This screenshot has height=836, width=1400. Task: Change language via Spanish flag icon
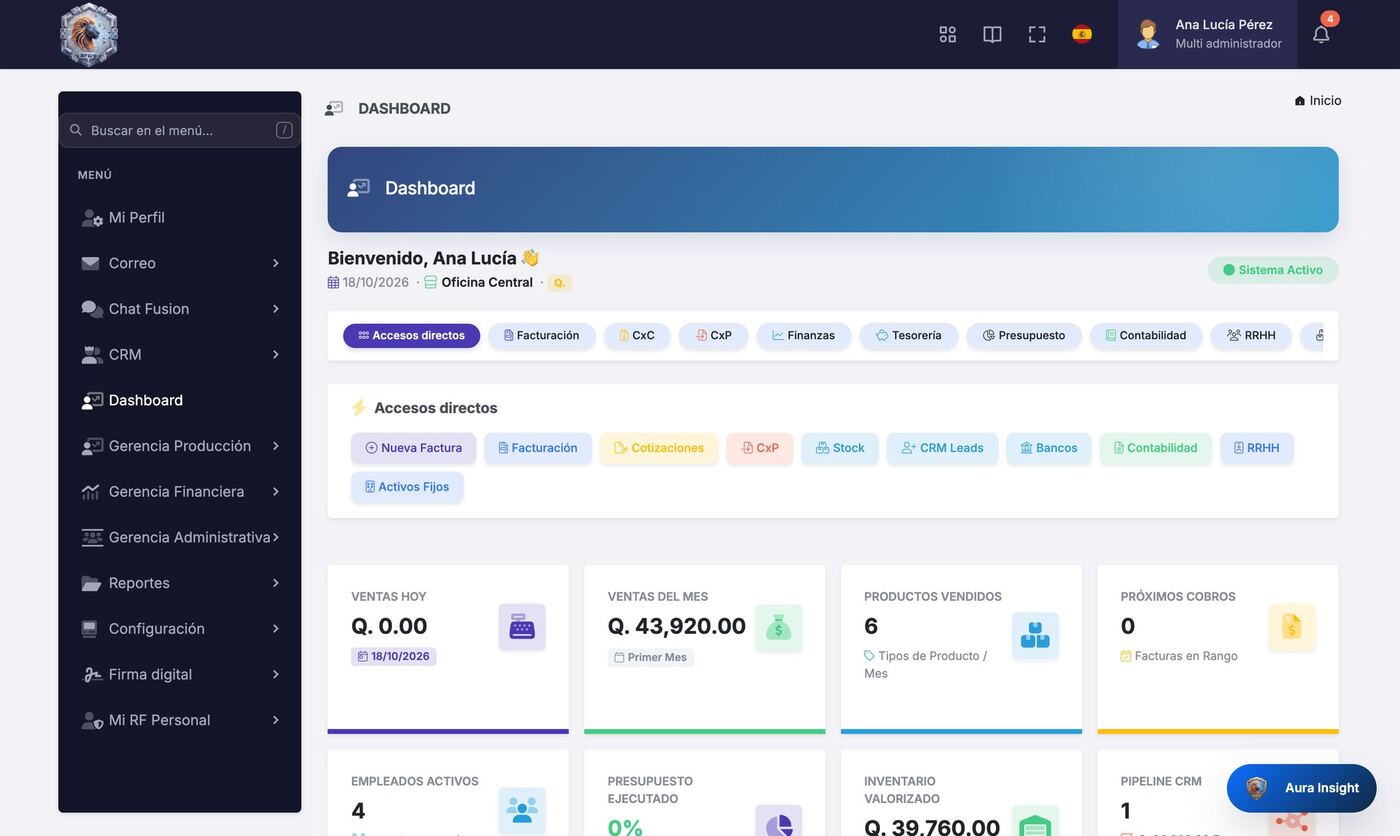click(x=1082, y=34)
